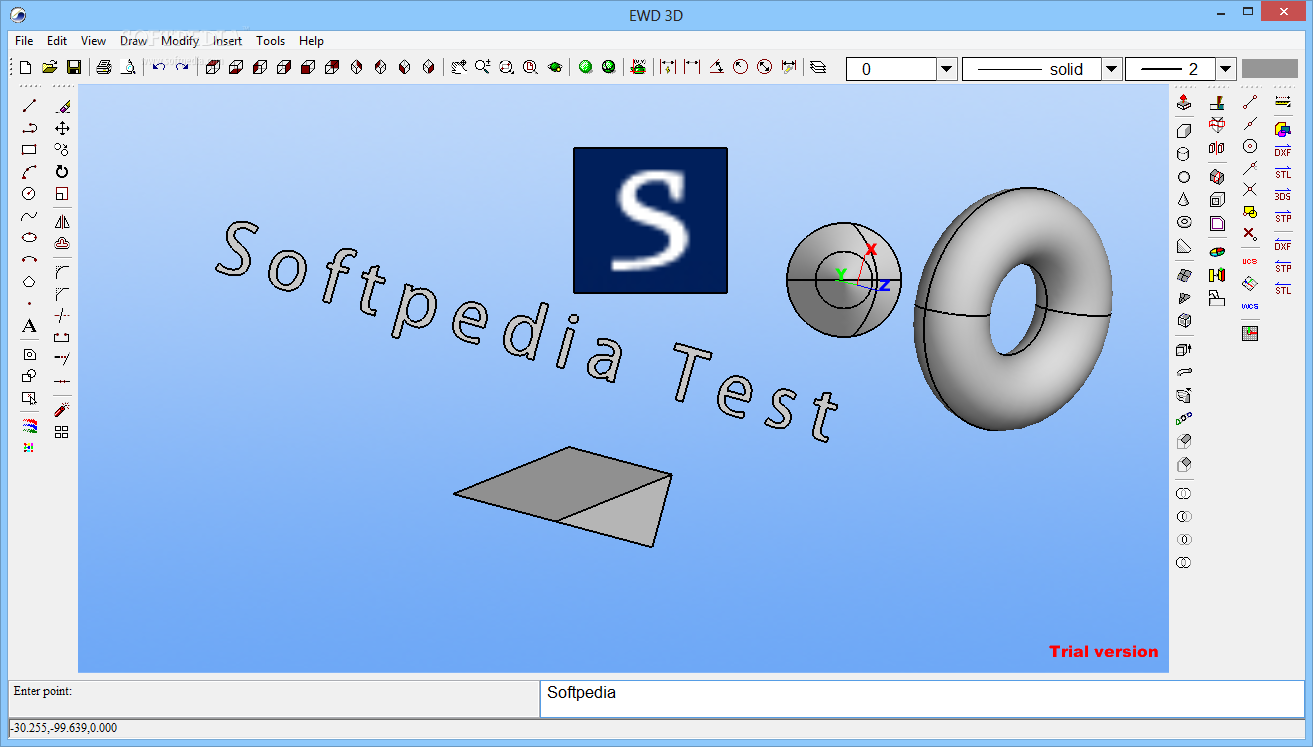Viewport: 1313px width, 747px height.
Task: Select the Move tool
Action: click(62, 128)
